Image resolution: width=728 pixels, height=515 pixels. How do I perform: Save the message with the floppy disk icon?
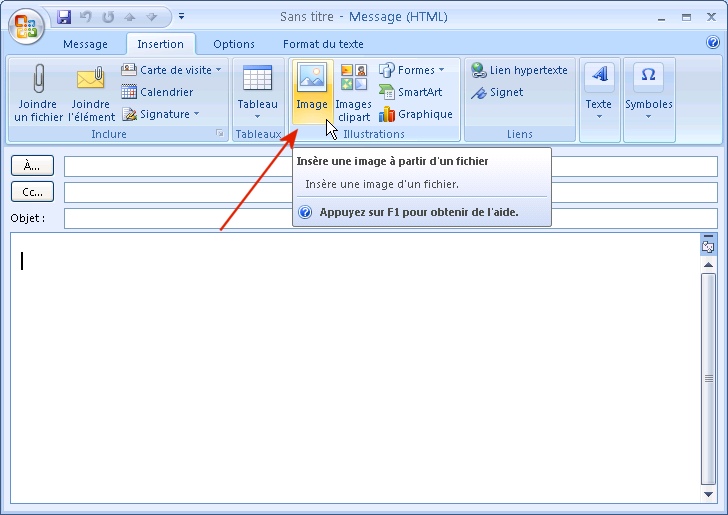tap(64, 17)
